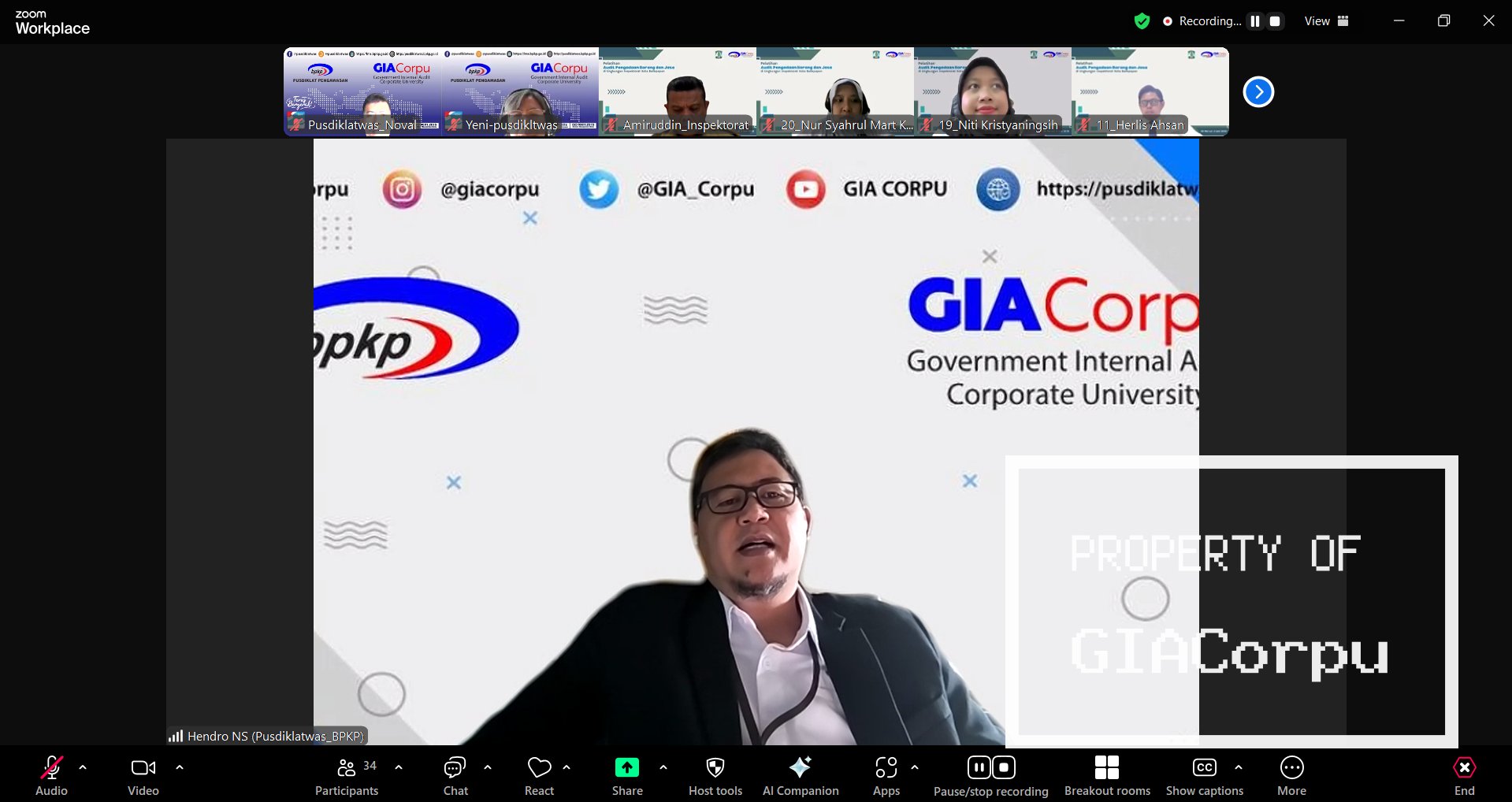
Task: Open the Apps panel
Action: (886, 776)
